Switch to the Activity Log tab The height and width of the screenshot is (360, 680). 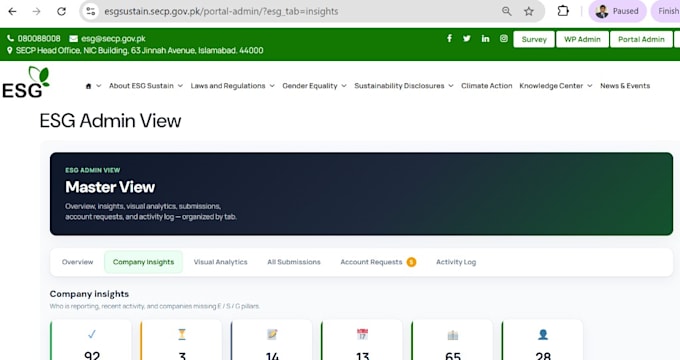(456, 262)
